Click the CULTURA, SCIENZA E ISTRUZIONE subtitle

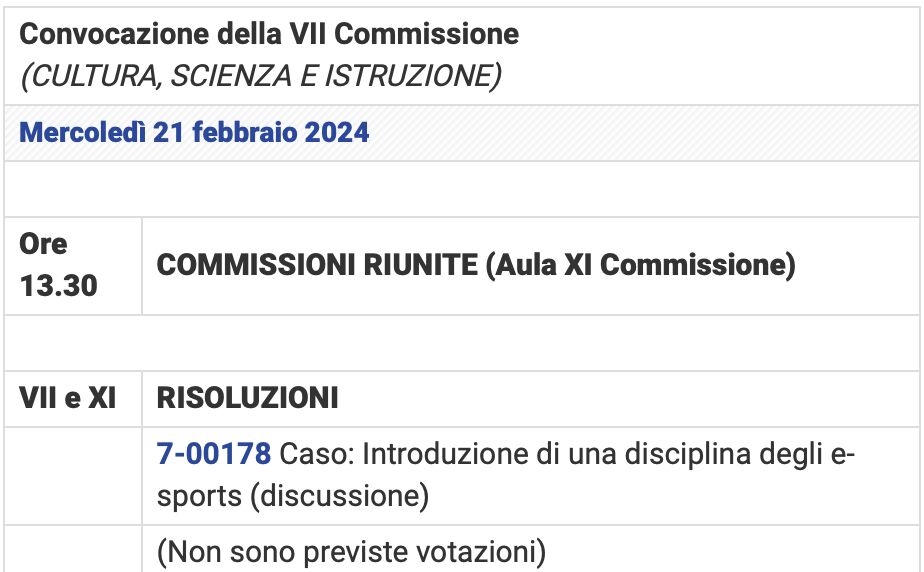tap(260, 77)
